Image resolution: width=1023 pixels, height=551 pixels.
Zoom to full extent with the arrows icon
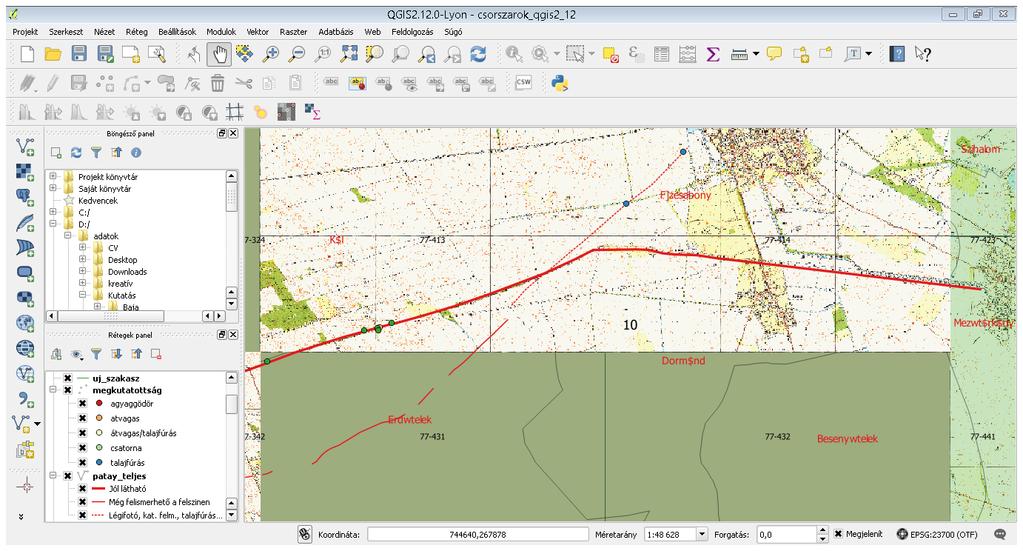click(x=349, y=54)
